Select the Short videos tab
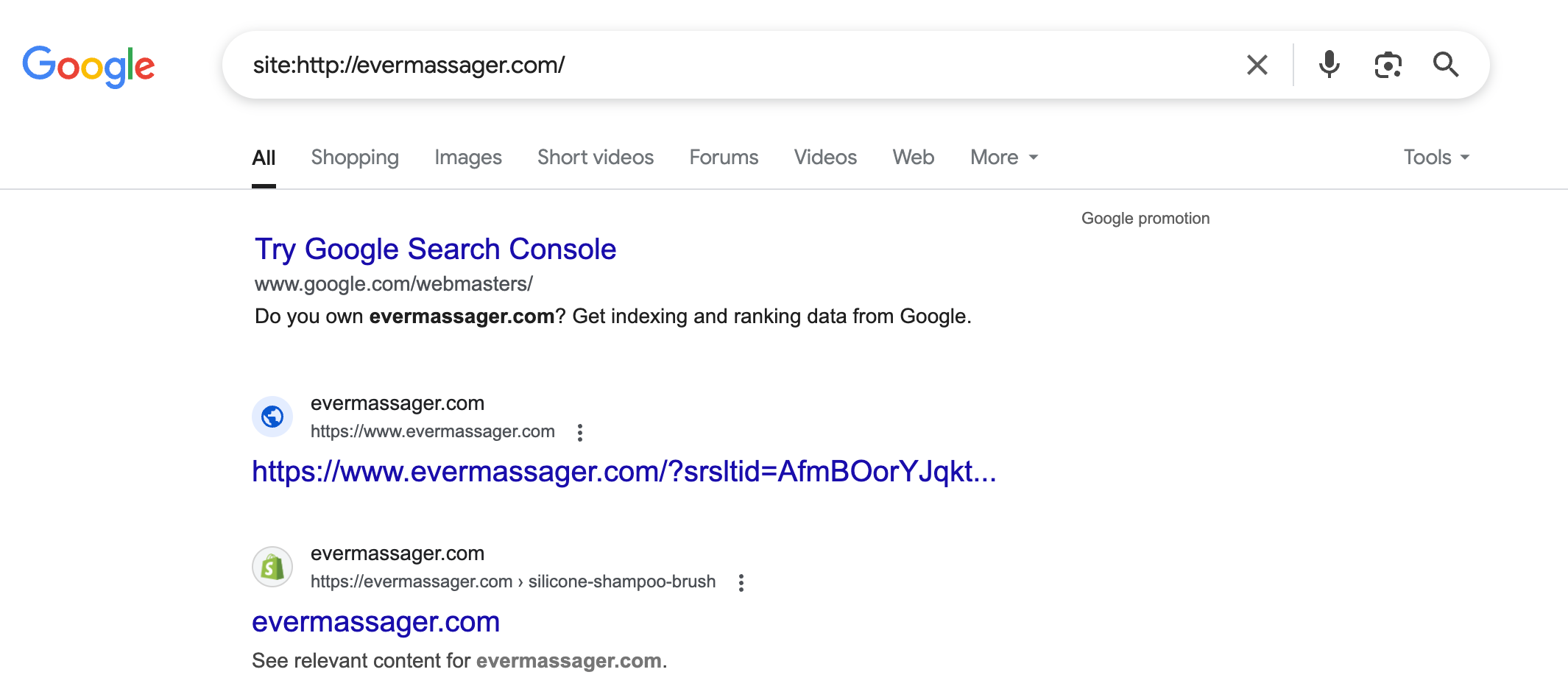 [x=596, y=158]
